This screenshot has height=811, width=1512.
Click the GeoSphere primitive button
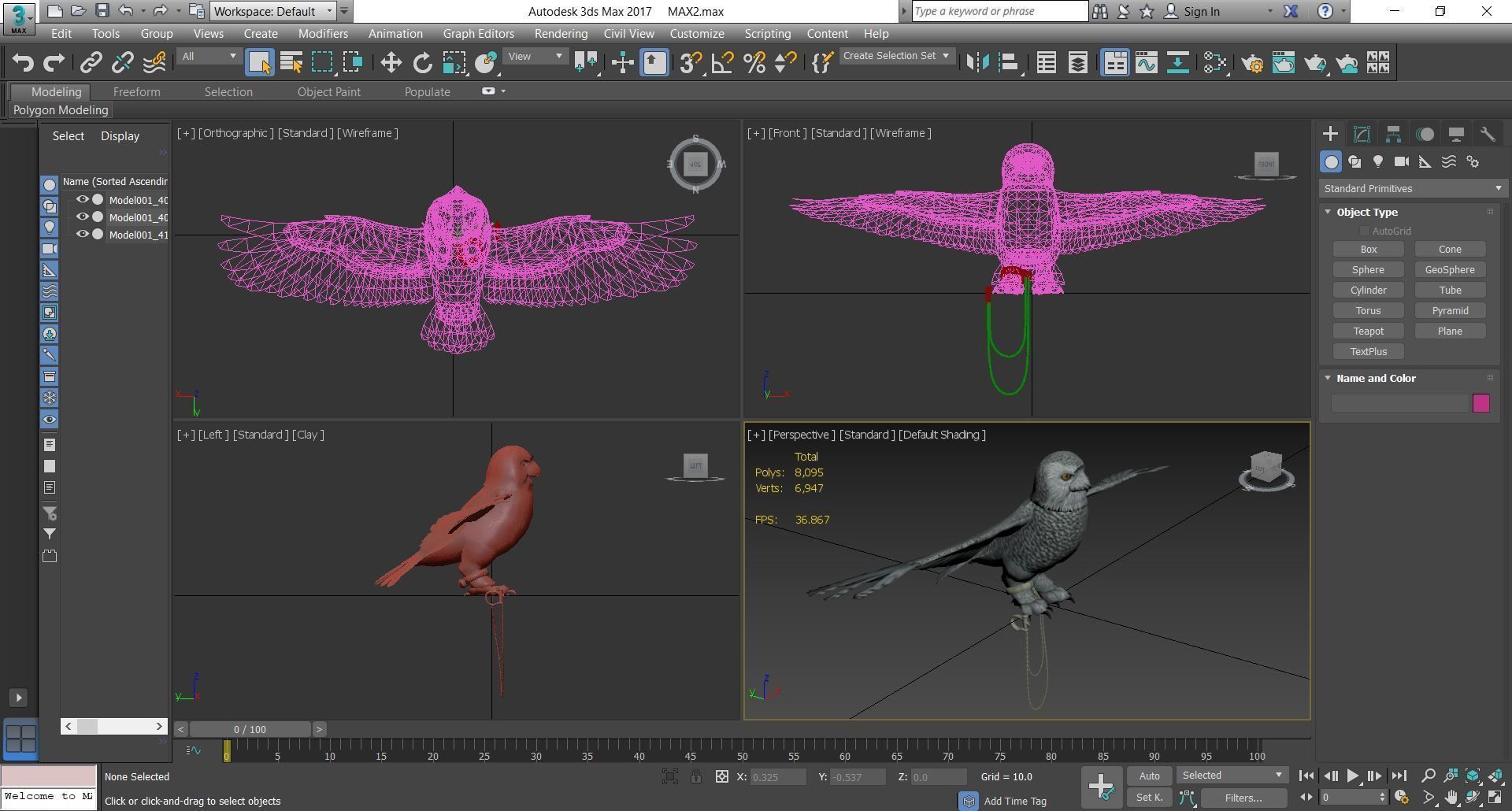[x=1450, y=270]
